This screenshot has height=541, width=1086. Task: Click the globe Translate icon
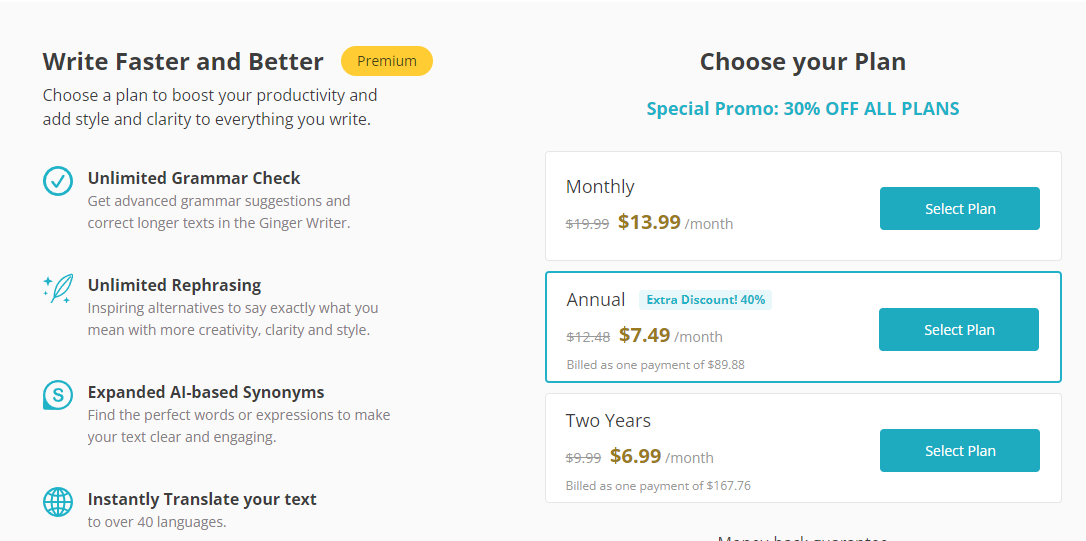pyautogui.click(x=58, y=502)
